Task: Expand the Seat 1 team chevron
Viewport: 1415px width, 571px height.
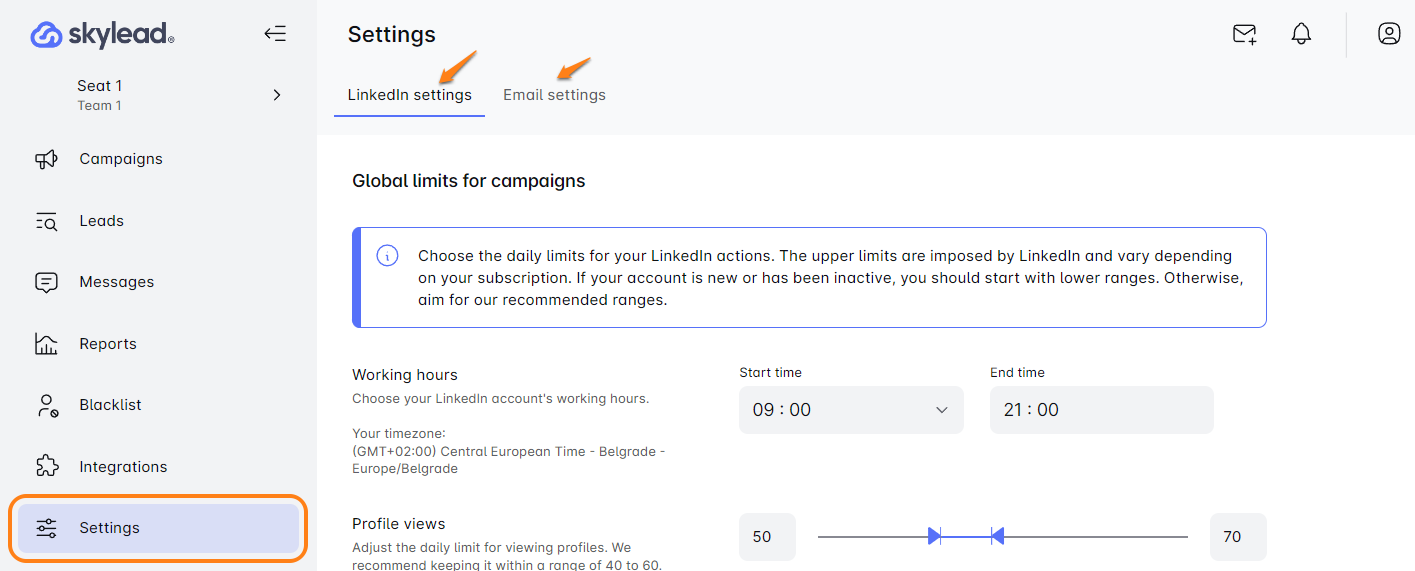Action: pos(277,95)
